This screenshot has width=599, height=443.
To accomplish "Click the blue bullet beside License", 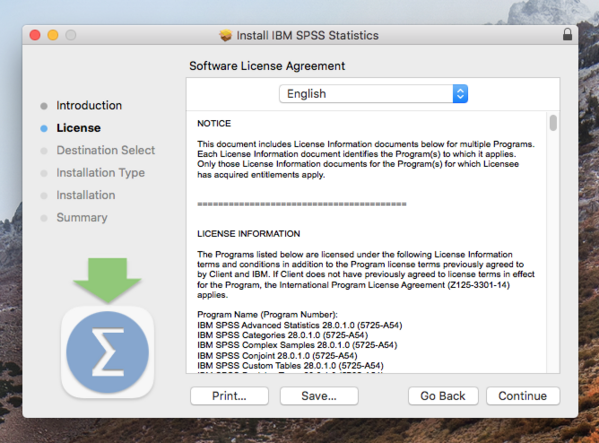I will pos(44,128).
